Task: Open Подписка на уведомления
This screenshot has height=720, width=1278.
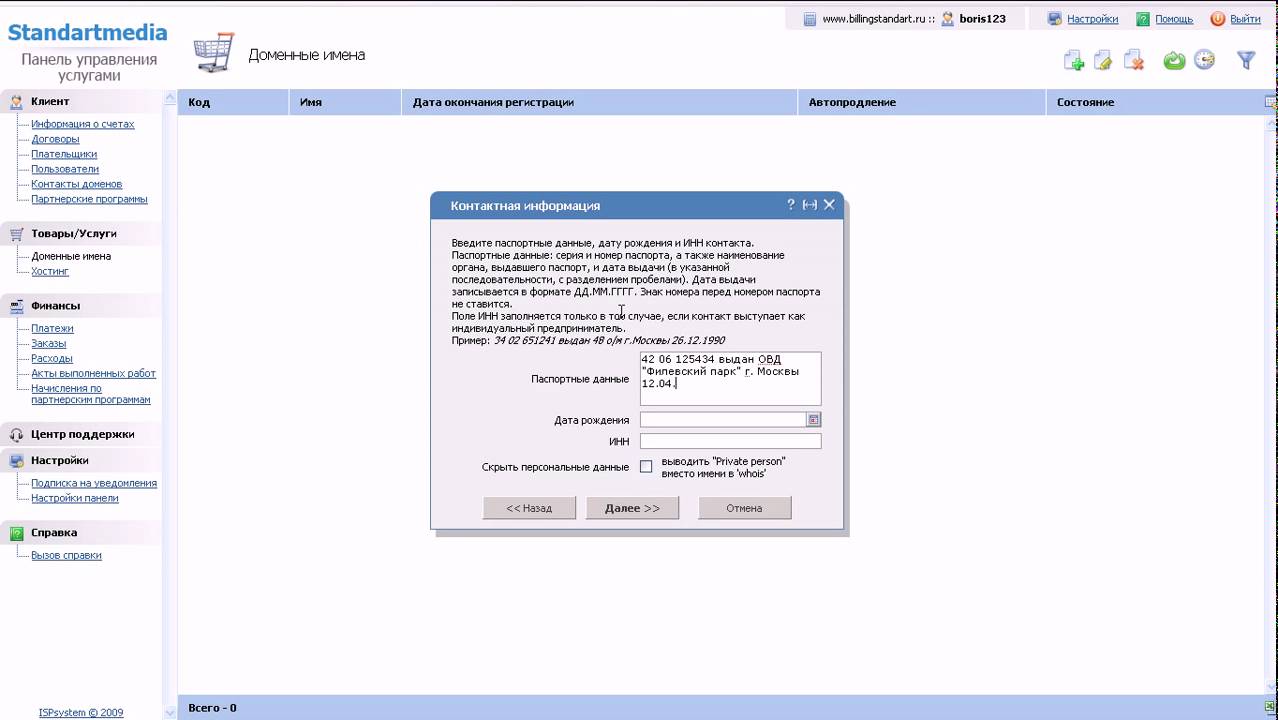Action: tap(94, 483)
